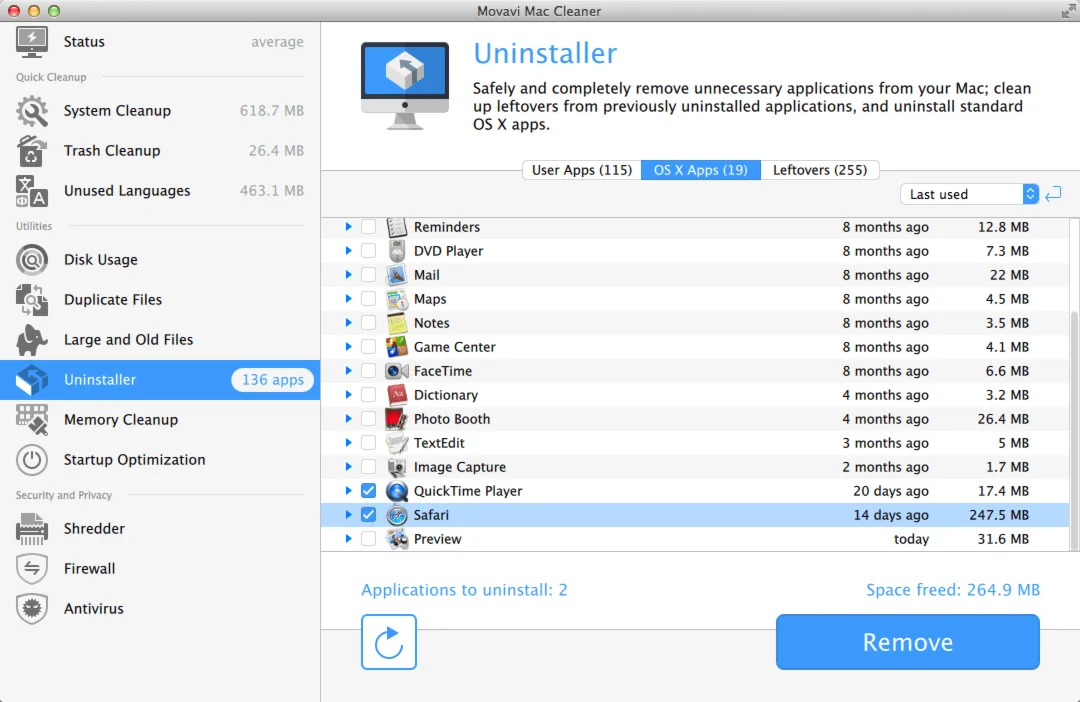Check the Reminders checkbox
1080x702 pixels.
pyautogui.click(x=368, y=227)
